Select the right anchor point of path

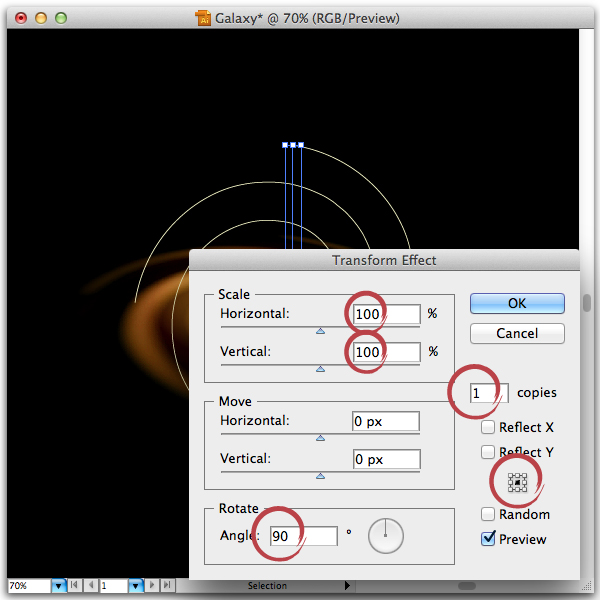(x=301, y=145)
